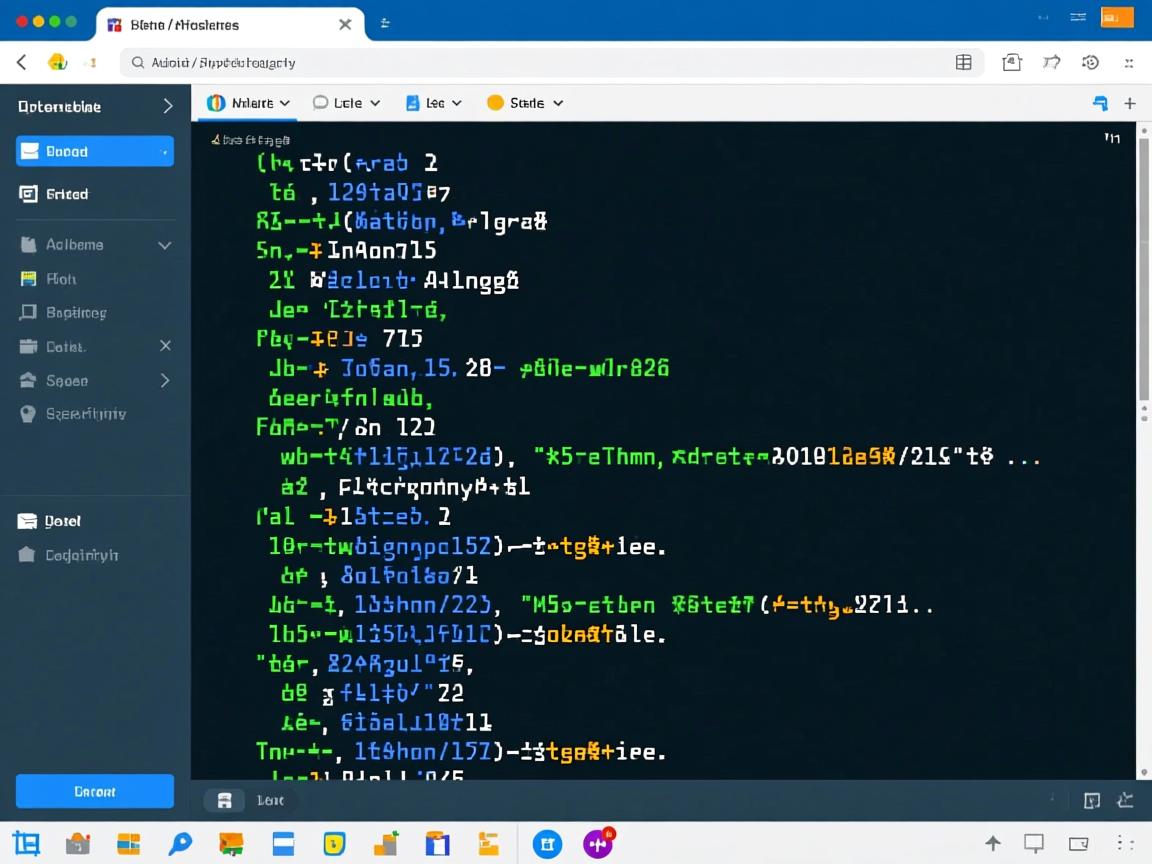Screen dimensions: 1152x864
Task: Click the back arrow in the address bar
Action: pos(21,62)
